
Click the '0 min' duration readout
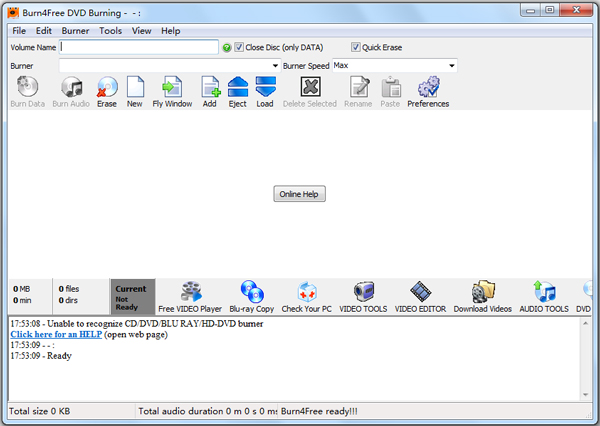click(x=22, y=300)
